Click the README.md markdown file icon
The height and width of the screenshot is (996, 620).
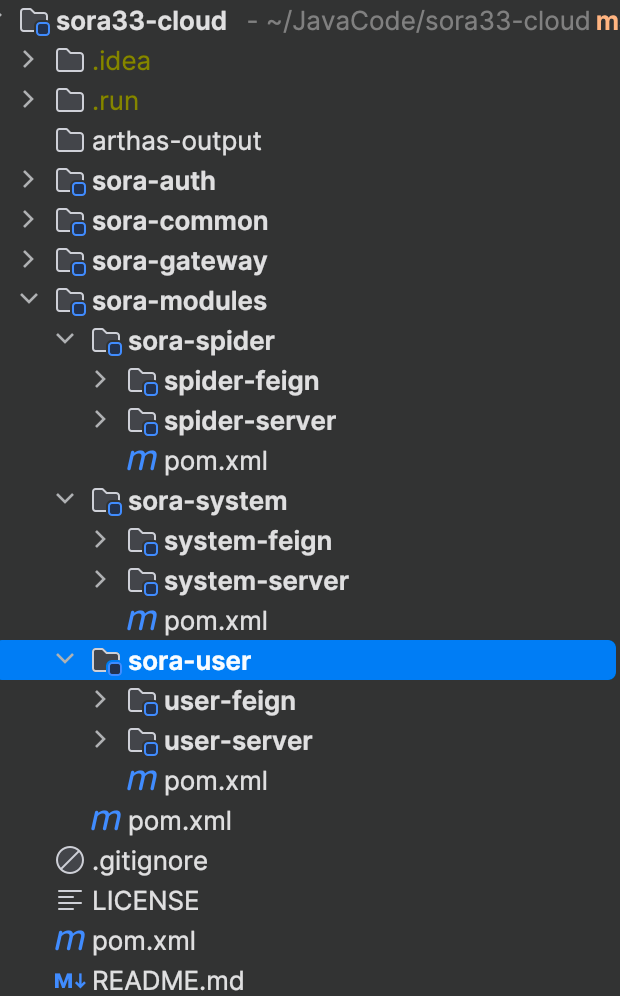click(69, 981)
